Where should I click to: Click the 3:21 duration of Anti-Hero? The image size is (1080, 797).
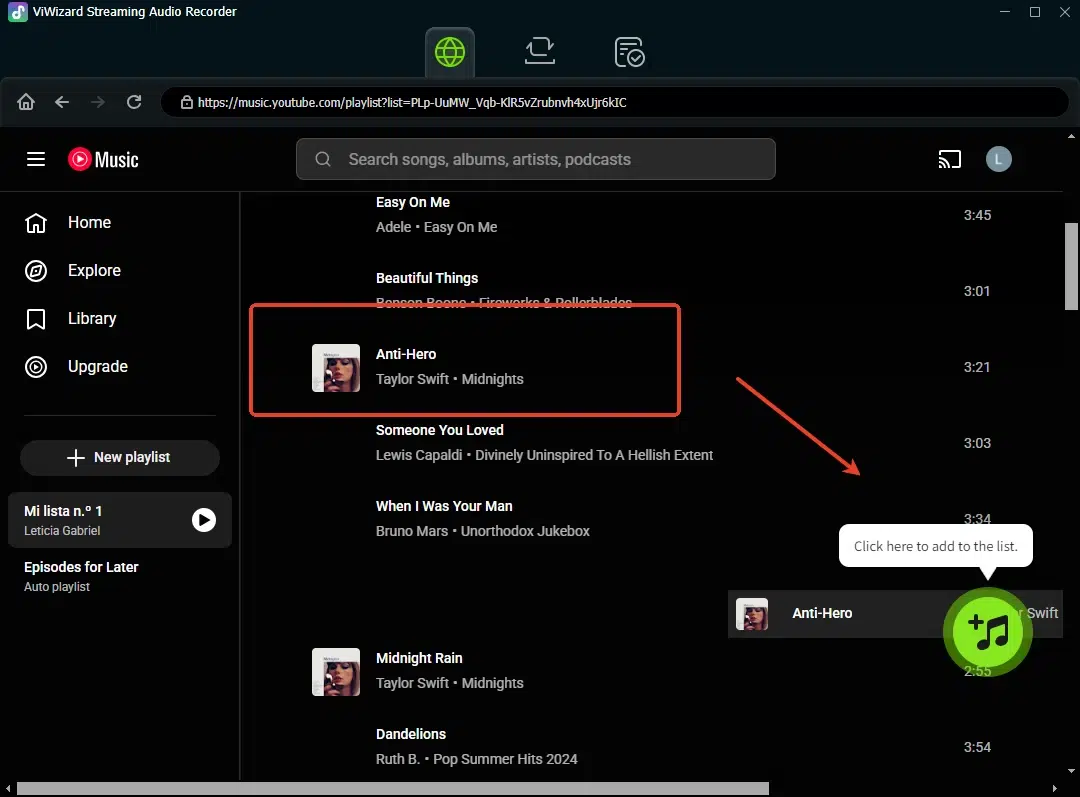(977, 367)
